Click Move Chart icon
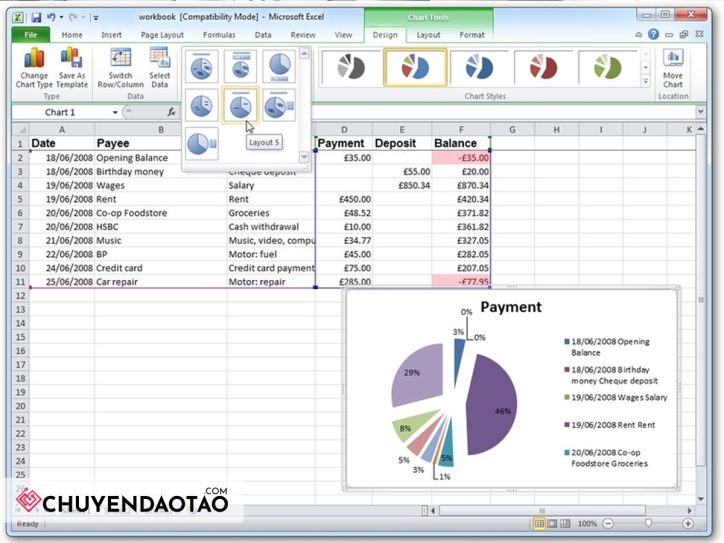This screenshot has width=724, height=543. [673, 68]
